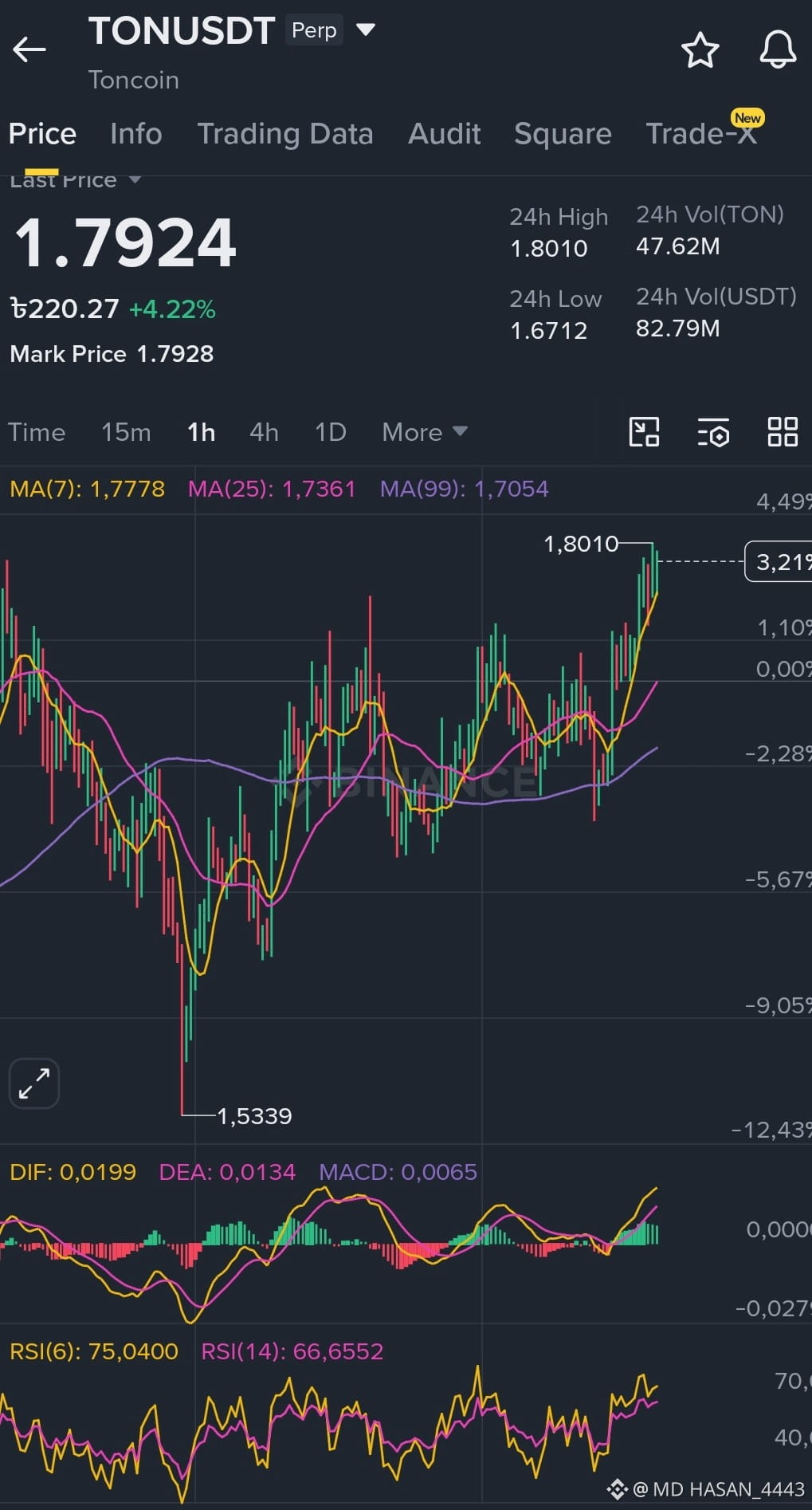This screenshot has height=1510, width=812.
Task: Click the 24h Vol(TON) 47.62M value
Action: point(678,246)
